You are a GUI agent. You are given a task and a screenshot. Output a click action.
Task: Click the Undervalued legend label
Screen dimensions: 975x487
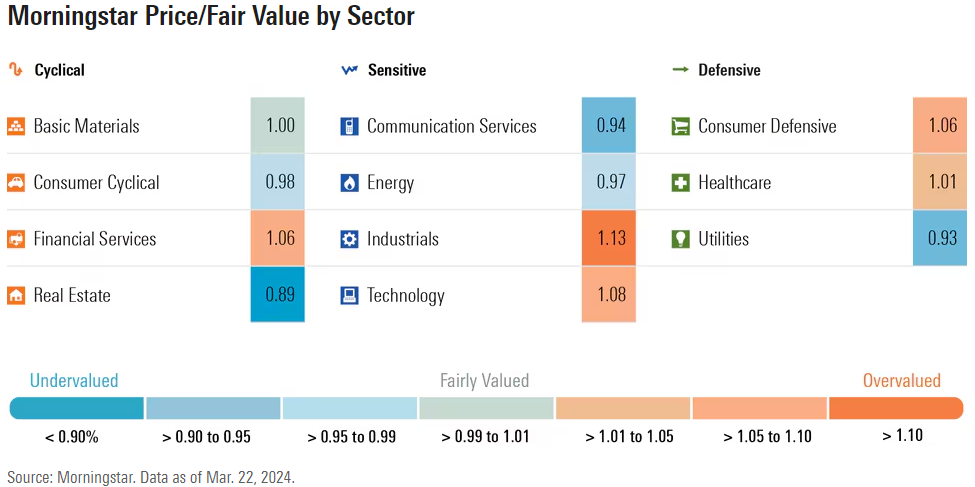74,380
